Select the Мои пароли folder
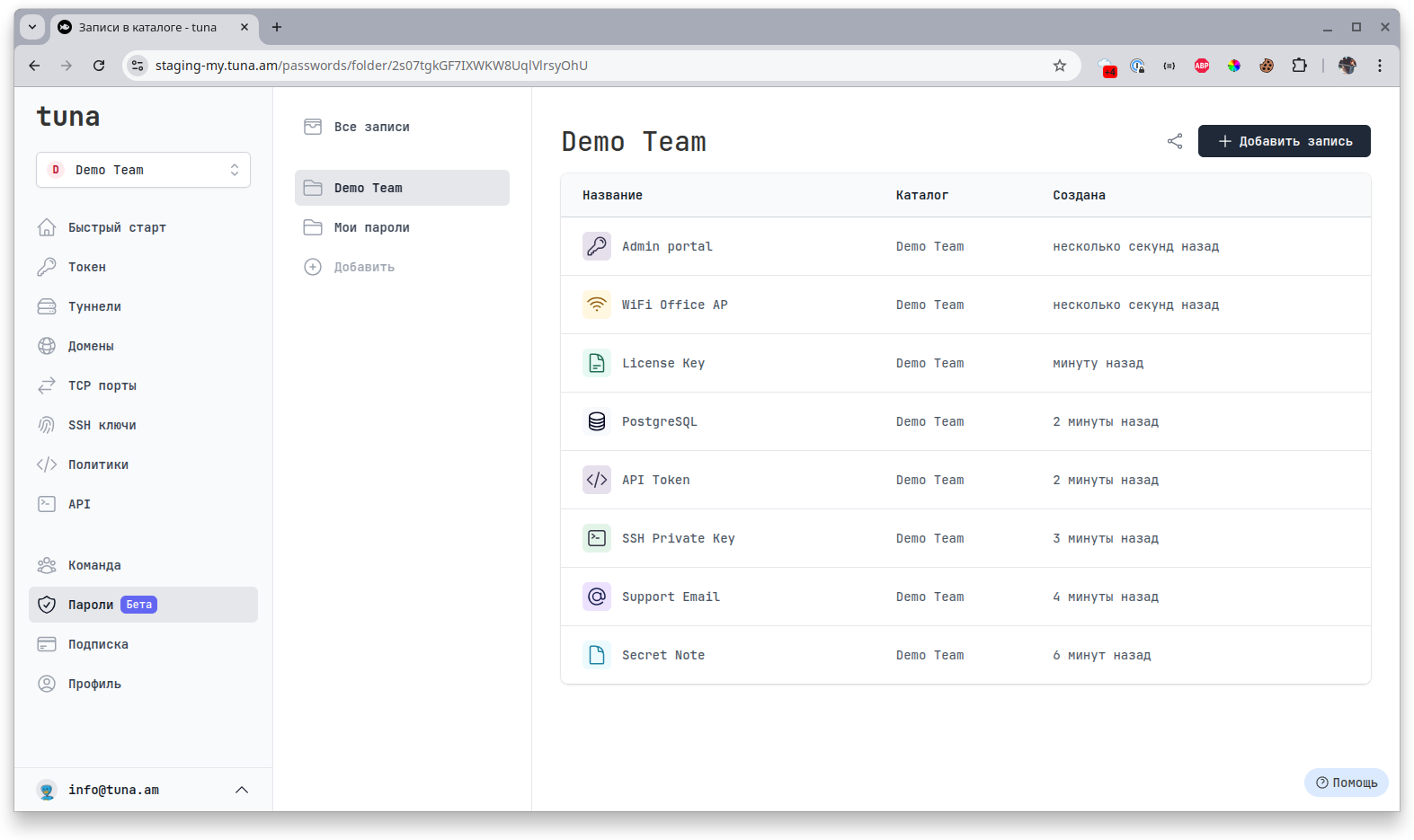The height and width of the screenshot is (840, 1414). (x=371, y=227)
